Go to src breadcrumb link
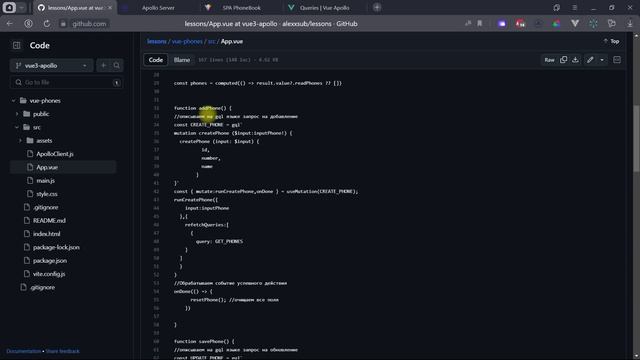640x360 pixels. tap(211, 41)
